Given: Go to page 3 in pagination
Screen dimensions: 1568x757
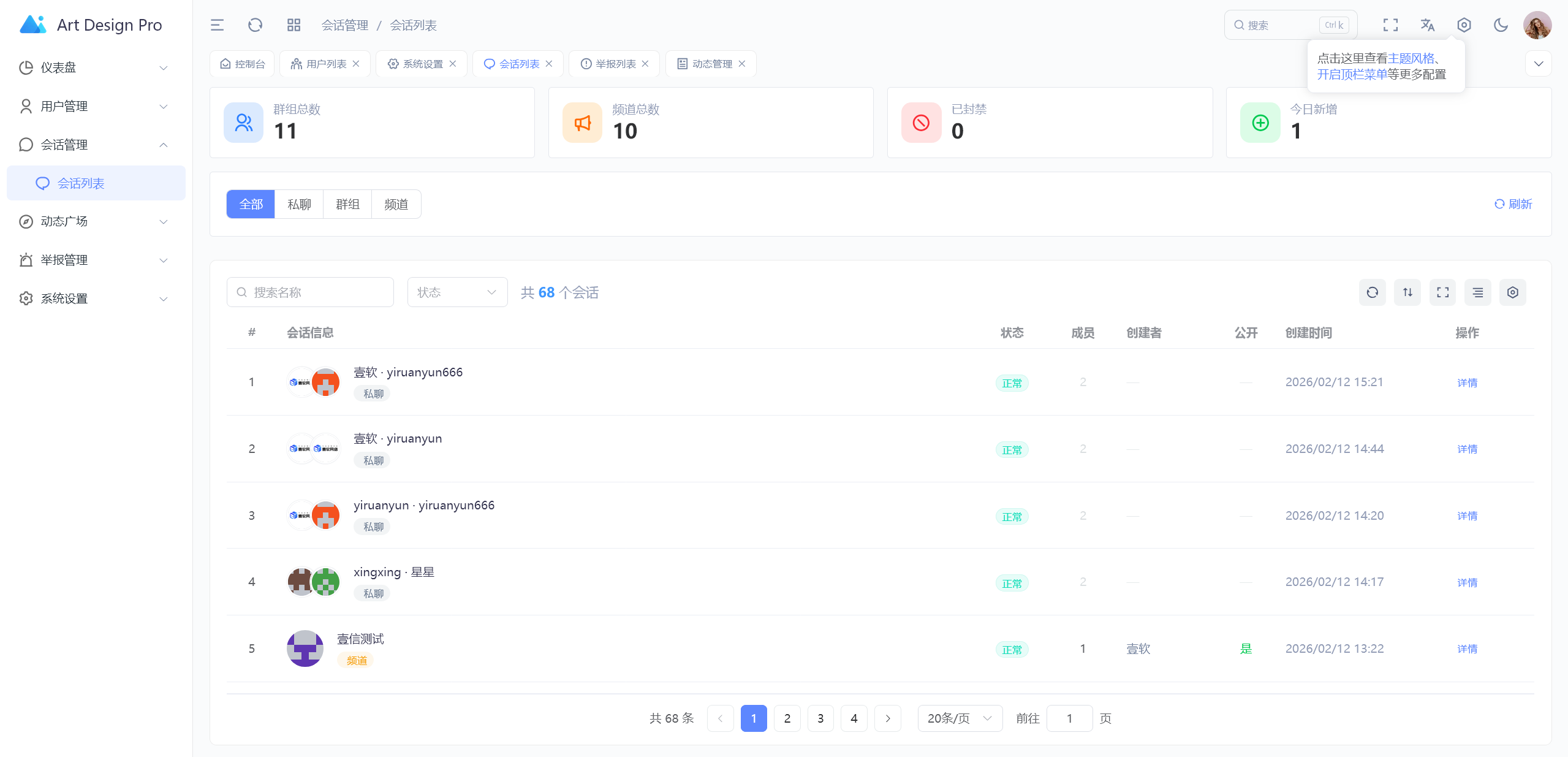Looking at the screenshot, I should (x=820, y=718).
